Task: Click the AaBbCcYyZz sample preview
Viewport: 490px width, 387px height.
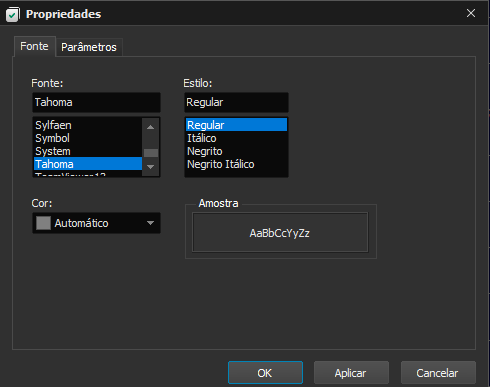Action: click(280, 233)
